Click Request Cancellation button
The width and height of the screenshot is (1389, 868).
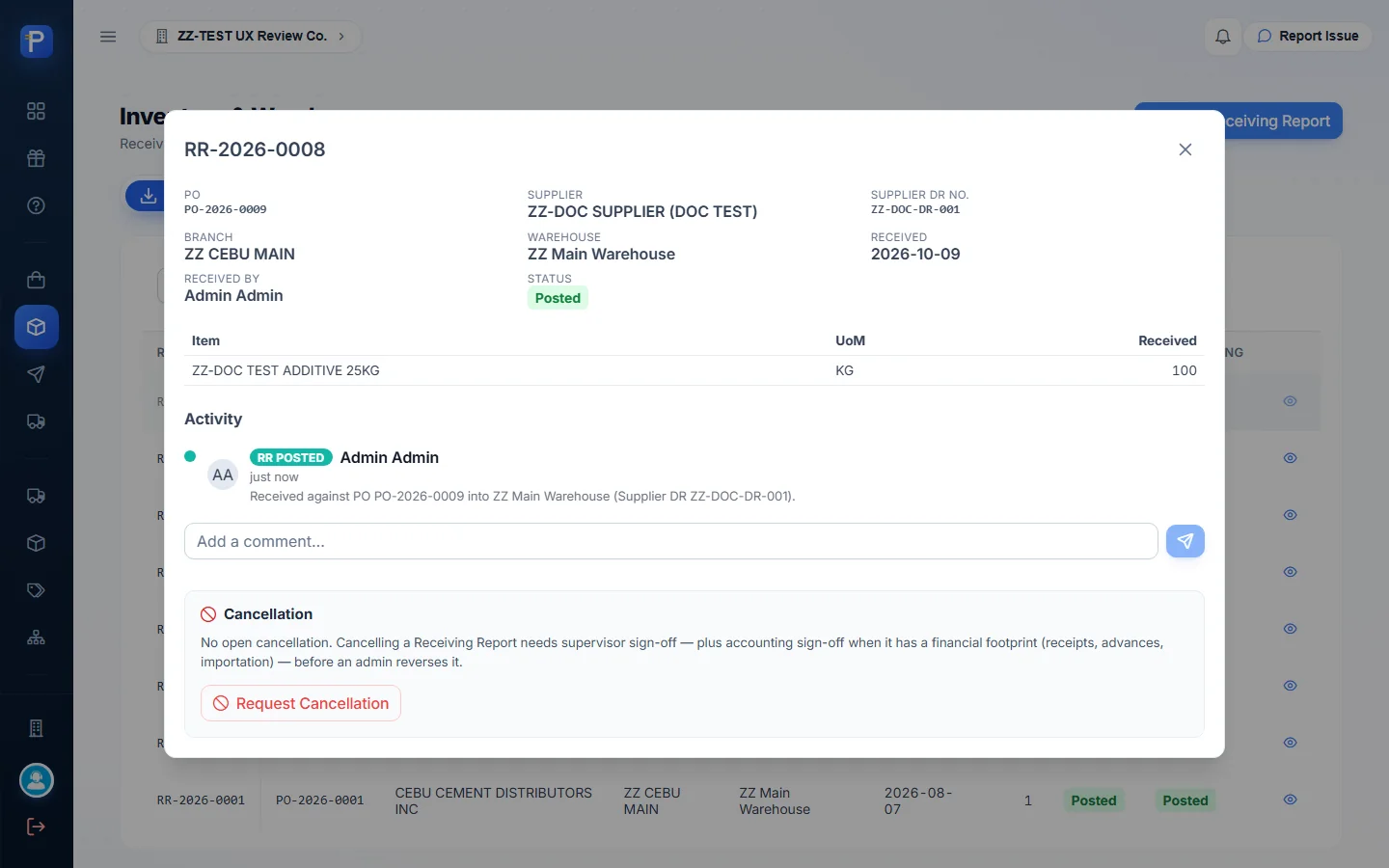(301, 703)
